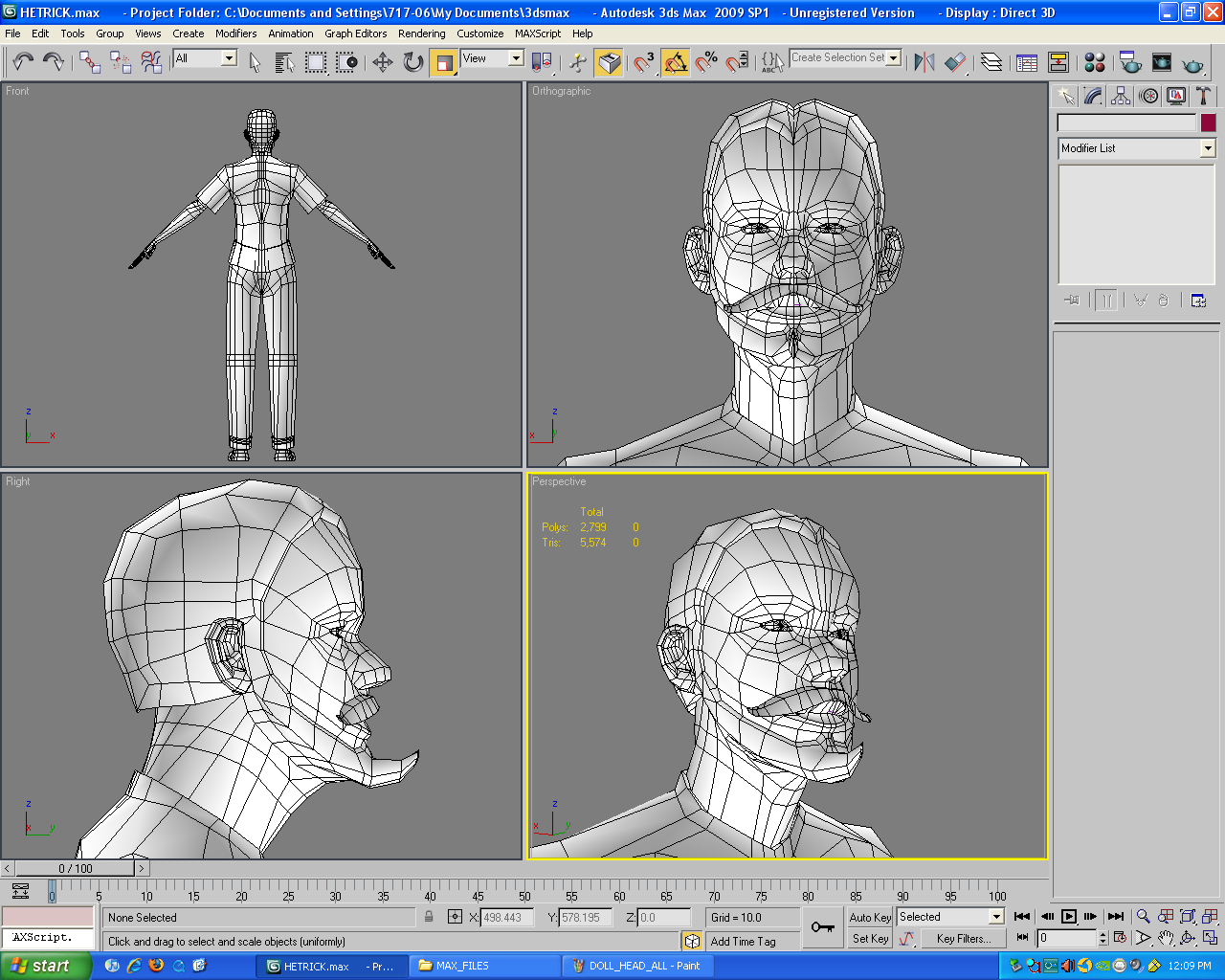Expand the Create Selection Set dropdown

coord(894,58)
